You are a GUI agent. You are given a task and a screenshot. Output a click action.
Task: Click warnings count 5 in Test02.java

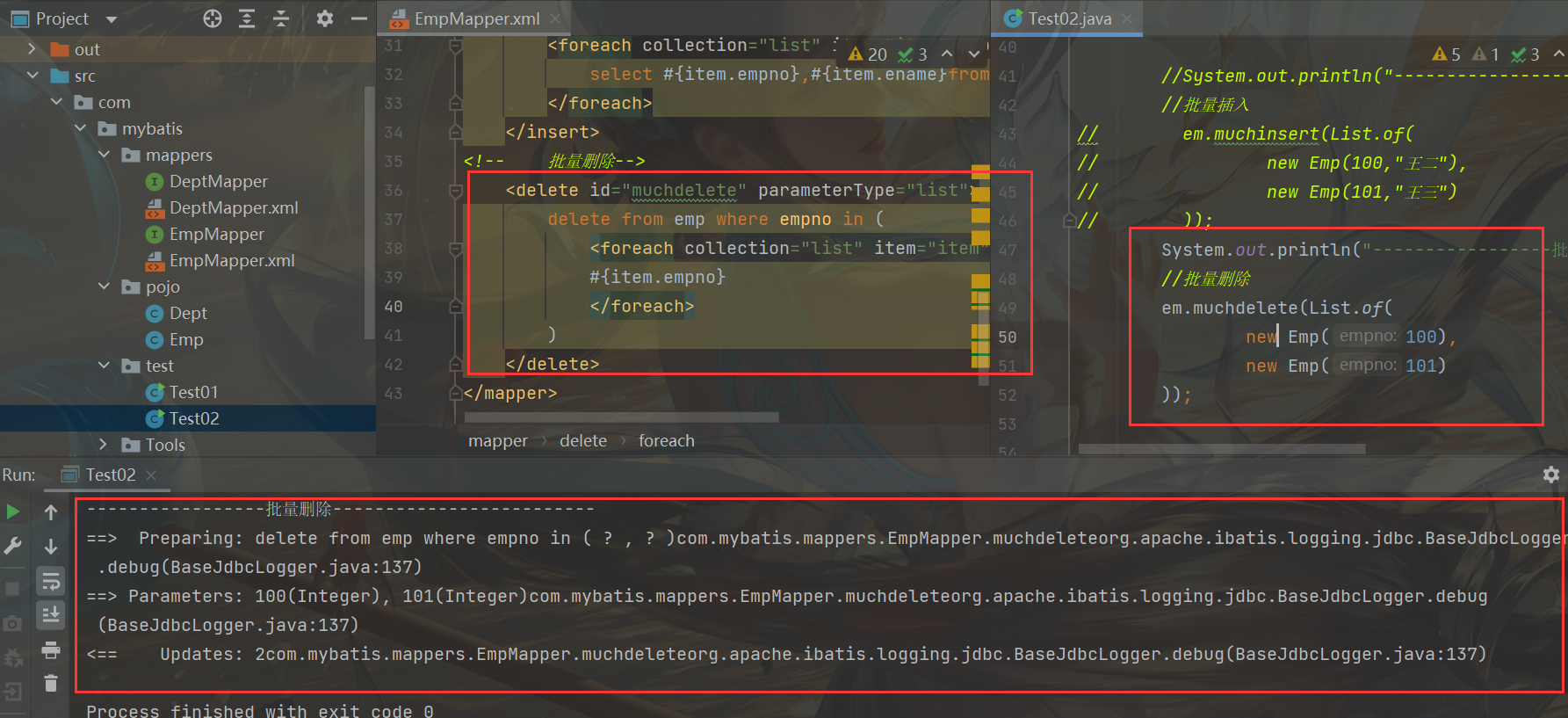click(1446, 54)
